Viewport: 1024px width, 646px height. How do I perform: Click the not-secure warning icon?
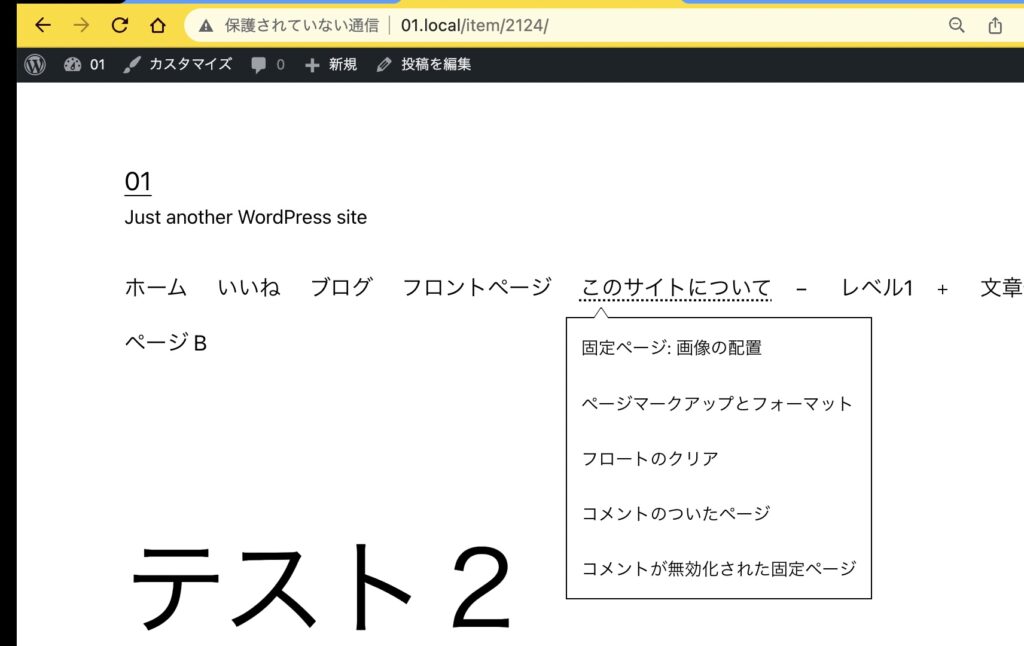(x=206, y=26)
